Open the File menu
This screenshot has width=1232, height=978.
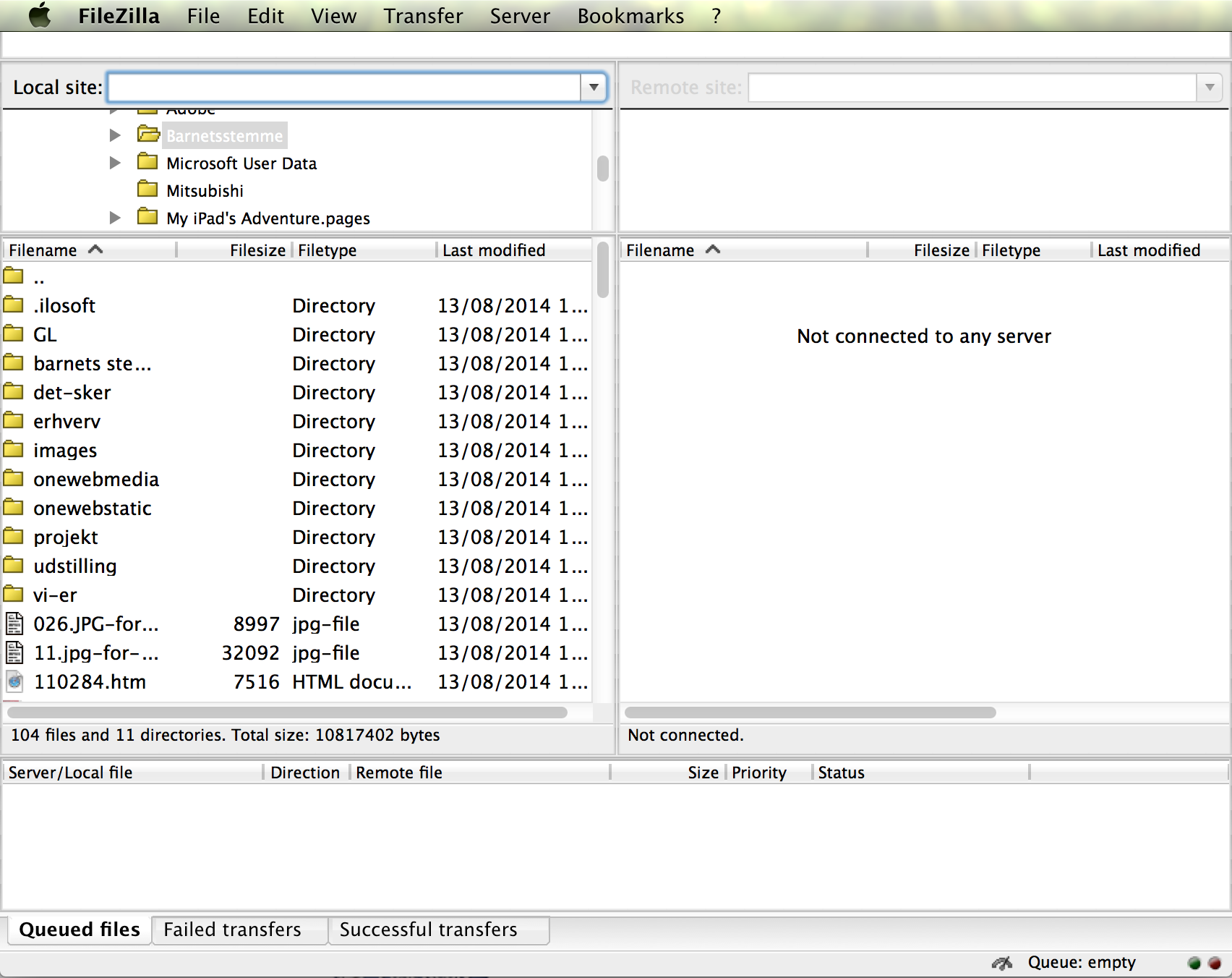pyautogui.click(x=203, y=16)
